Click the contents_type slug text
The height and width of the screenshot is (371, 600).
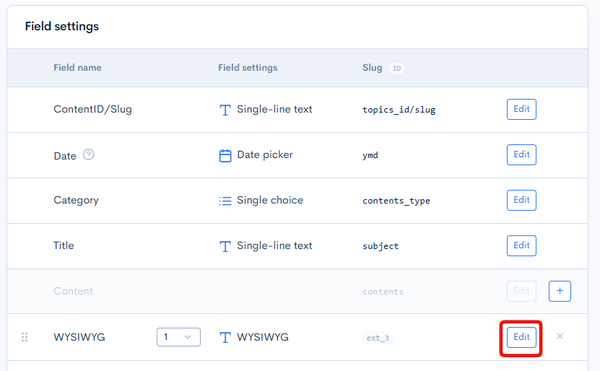(396, 201)
